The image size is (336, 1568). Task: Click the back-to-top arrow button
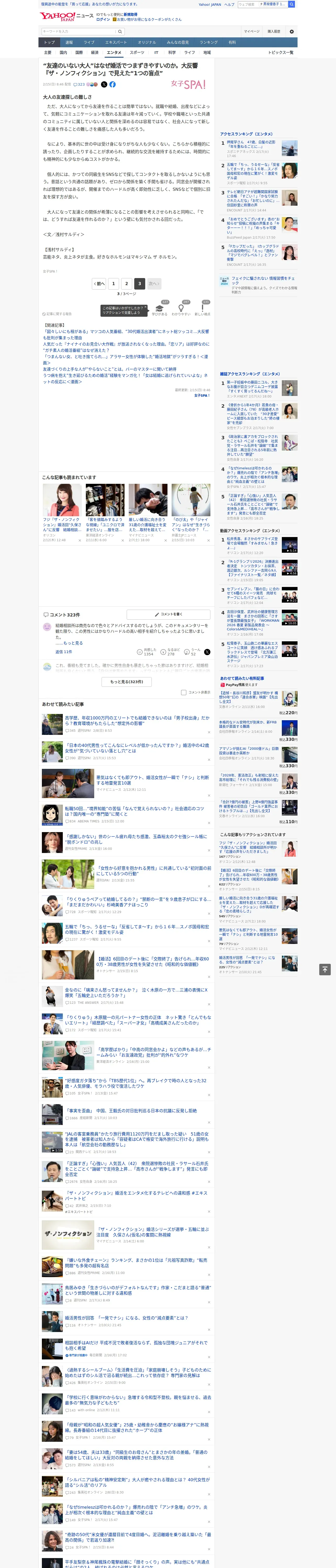(324, 970)
